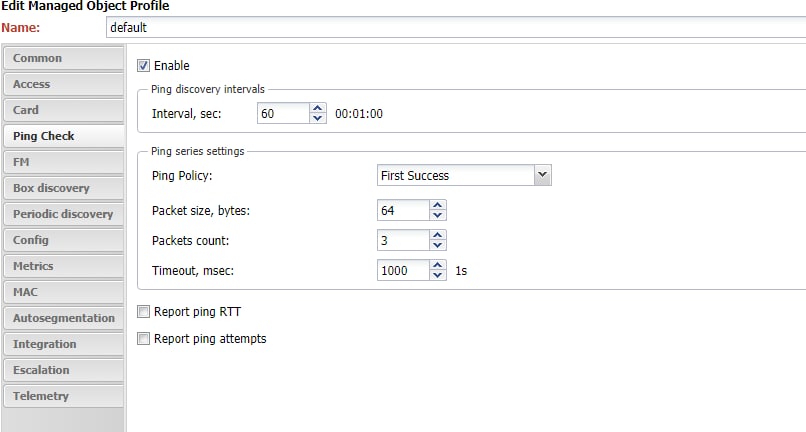806x432 pixels.
Task: Decrease Packets count with down arrow
Action: (437, 245)
